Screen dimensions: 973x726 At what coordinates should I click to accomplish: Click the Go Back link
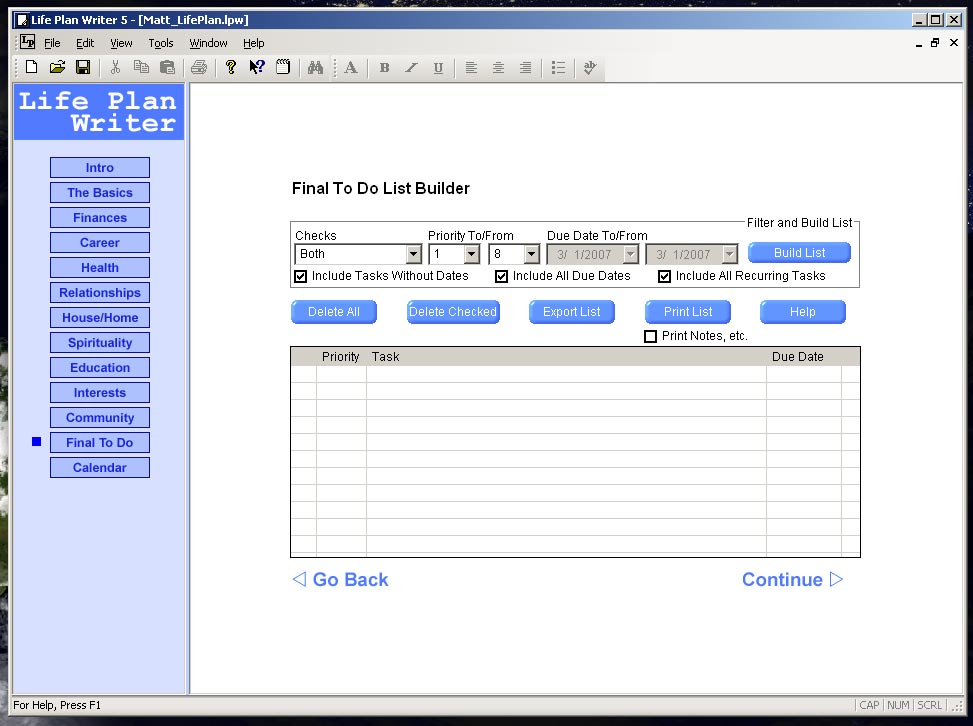(340, 580)
